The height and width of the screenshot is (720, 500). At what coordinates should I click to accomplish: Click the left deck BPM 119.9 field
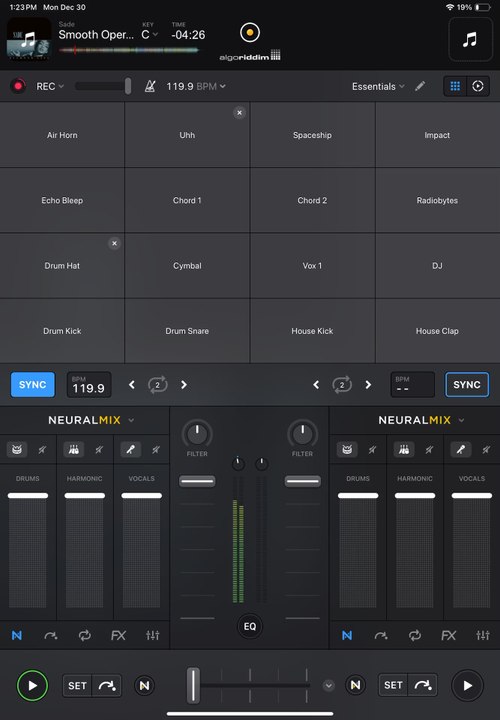tap(89, 385)
